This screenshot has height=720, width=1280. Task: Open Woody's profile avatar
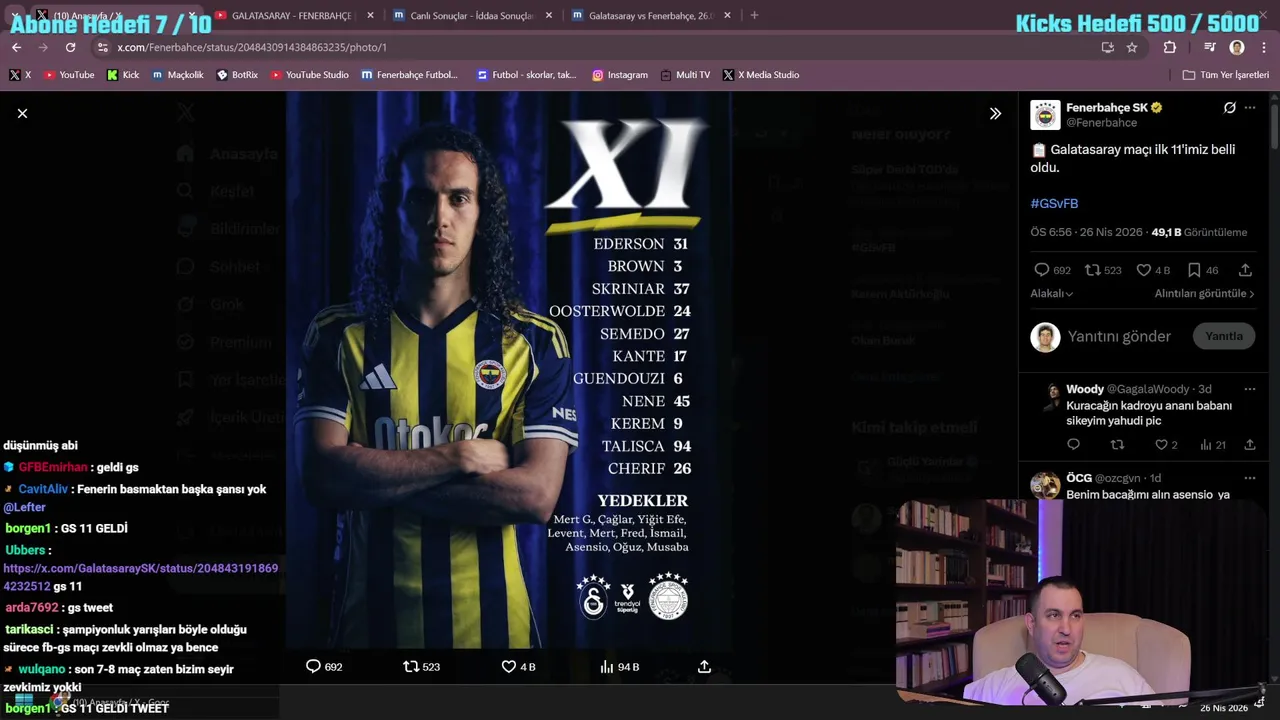pyautogui.click(x=1050, y=395)
